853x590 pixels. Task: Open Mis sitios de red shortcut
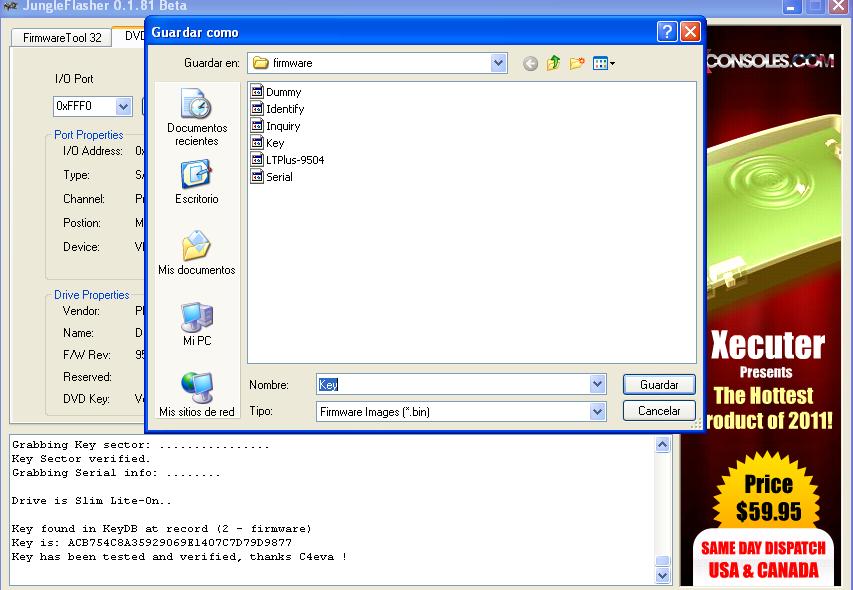pyautogui.click(x=197, y=395)
